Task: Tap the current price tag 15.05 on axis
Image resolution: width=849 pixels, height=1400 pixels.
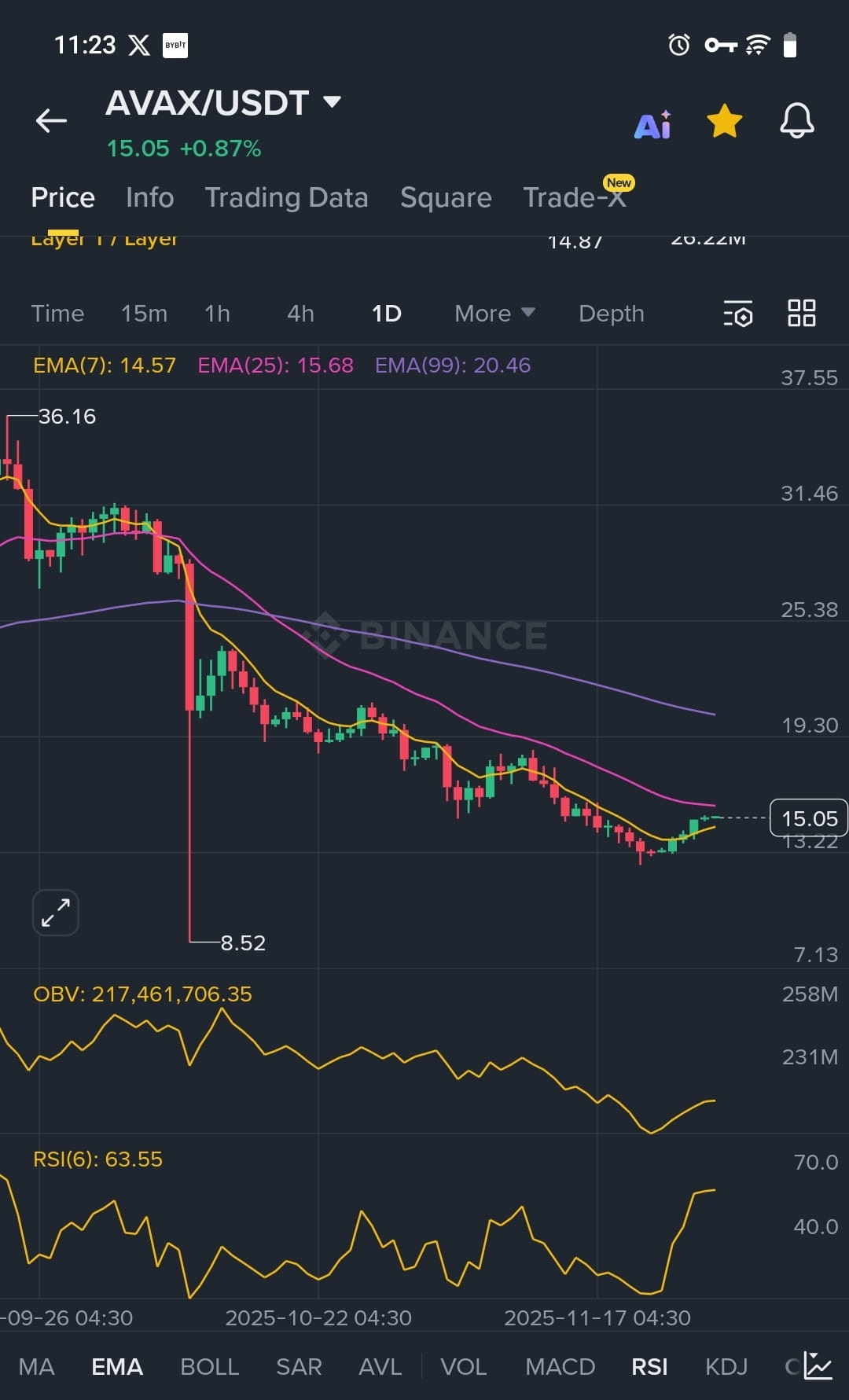Action: pos(809,818)
